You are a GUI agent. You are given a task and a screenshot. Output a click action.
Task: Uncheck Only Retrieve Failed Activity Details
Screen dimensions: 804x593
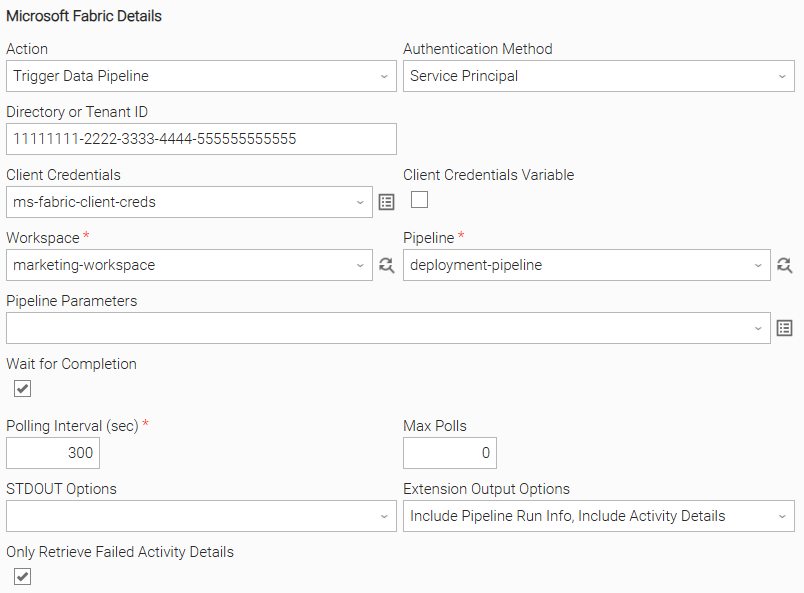point(23,577)
